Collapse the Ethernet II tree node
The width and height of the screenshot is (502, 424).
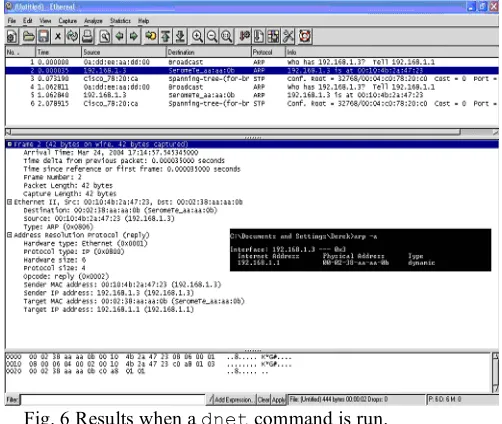pyautogui.click(x=10, y=202)
